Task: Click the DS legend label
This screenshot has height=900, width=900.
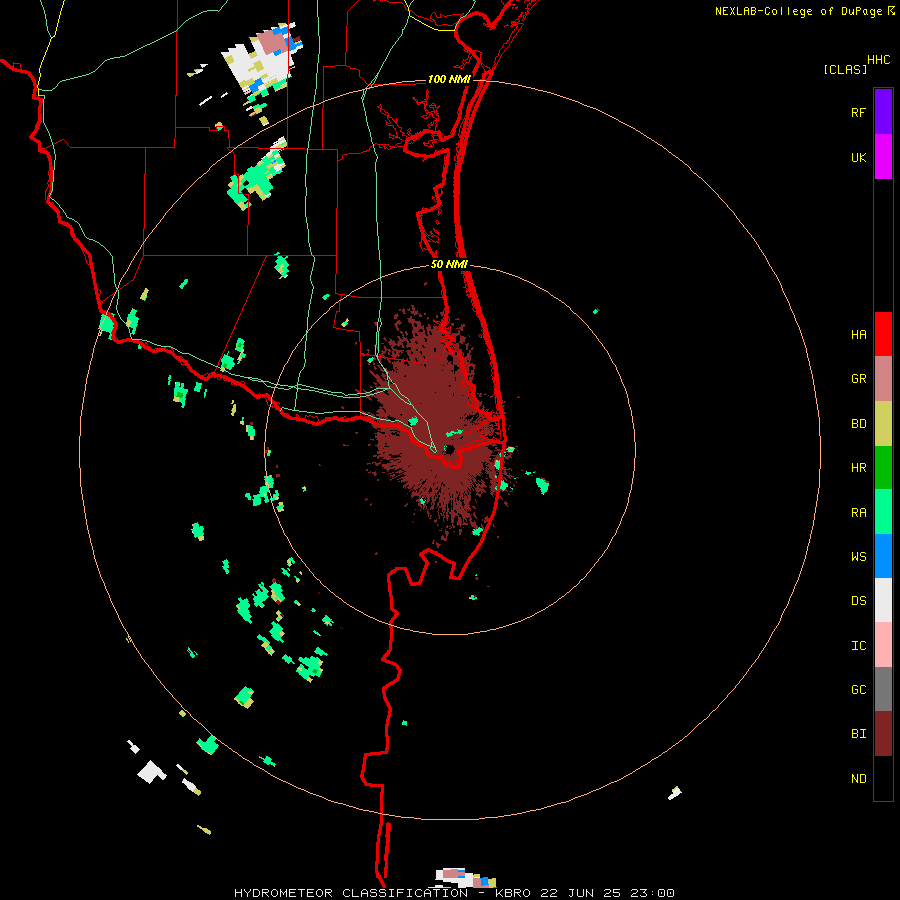Action: tap(858, 601)
